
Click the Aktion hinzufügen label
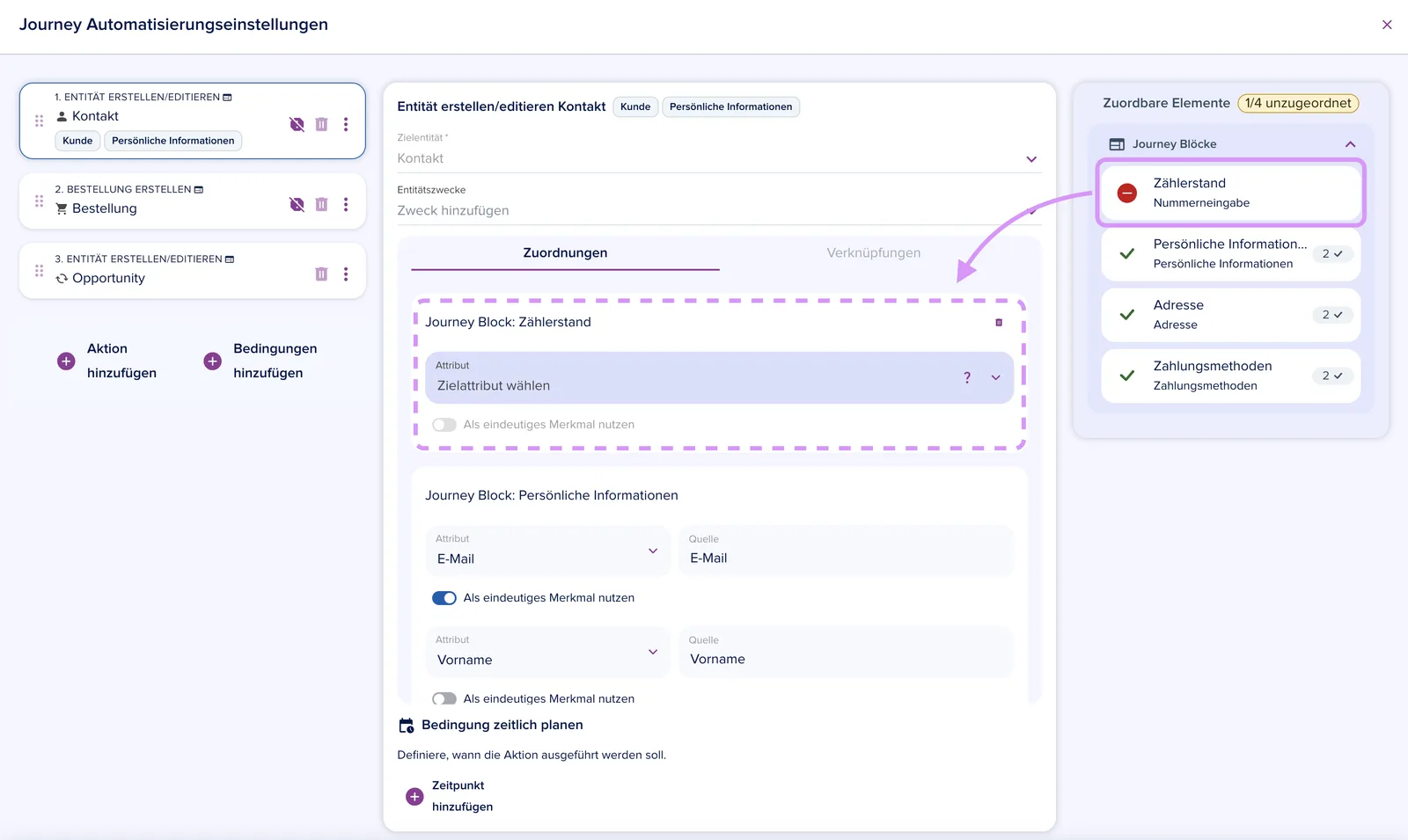coord(121,361)
